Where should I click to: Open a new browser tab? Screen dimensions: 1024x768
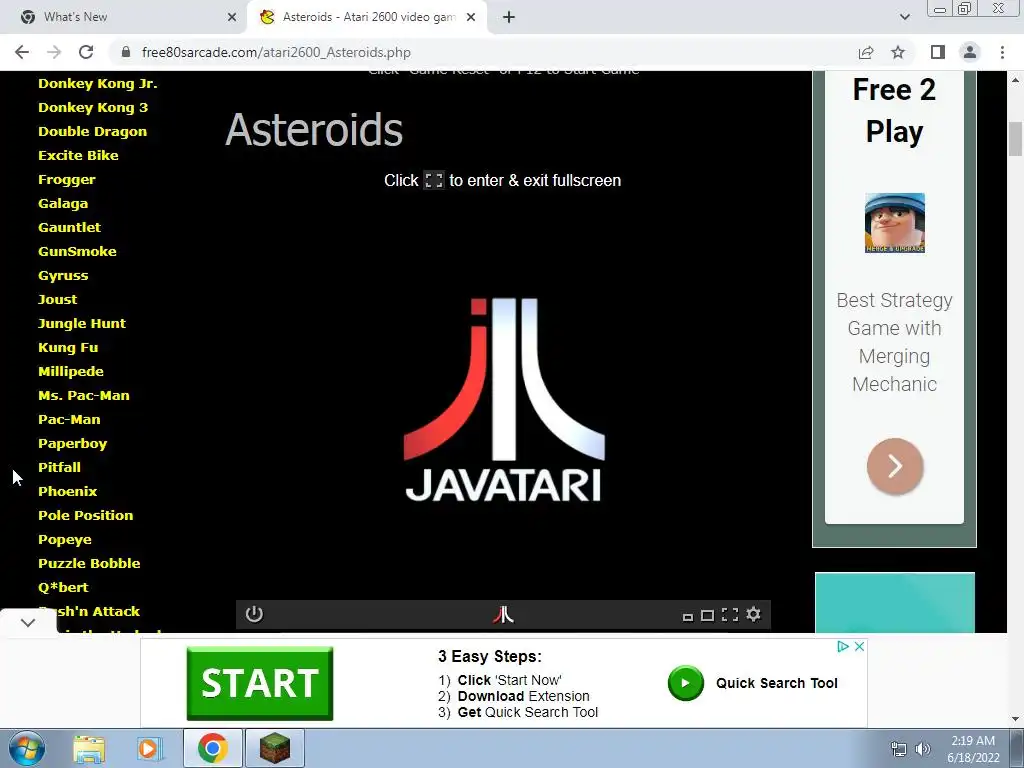coord(509,17)
